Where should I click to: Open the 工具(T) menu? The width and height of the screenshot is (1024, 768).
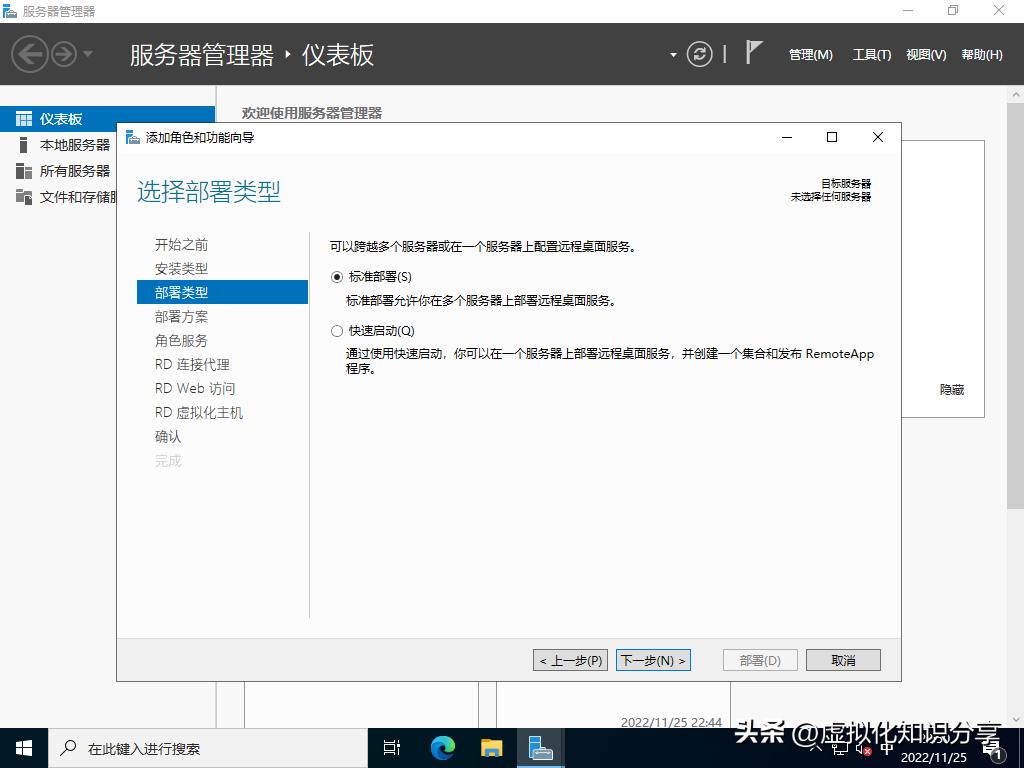871,55
